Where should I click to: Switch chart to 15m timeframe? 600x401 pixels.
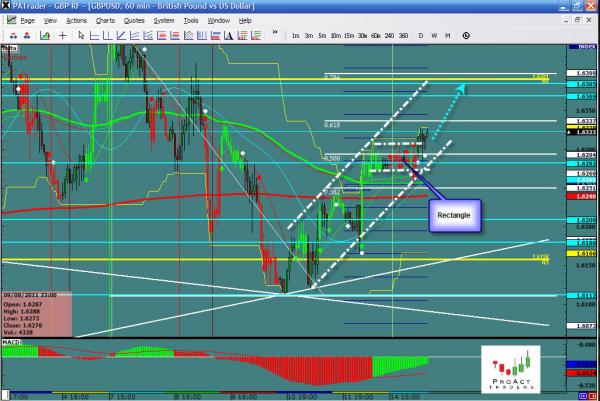click(x=347, y=36)
